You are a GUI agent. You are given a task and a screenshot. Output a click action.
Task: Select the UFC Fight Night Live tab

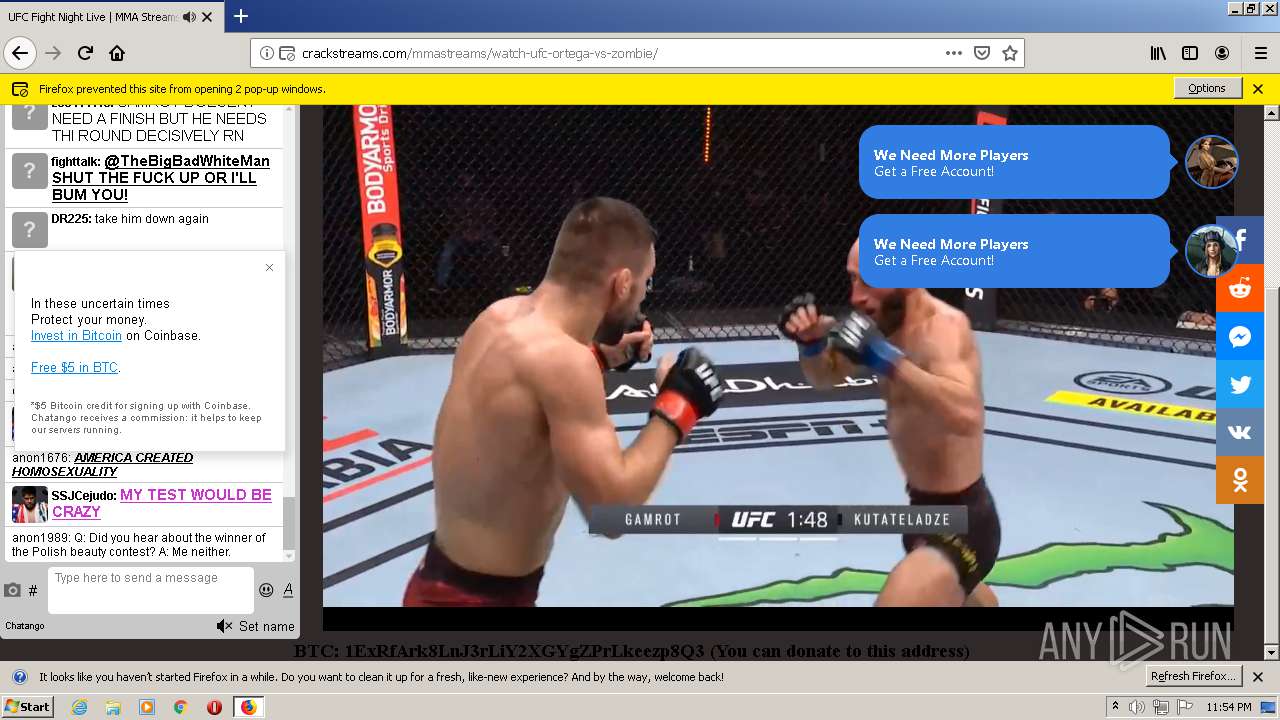pyautogui.click(x=108, y=17)
